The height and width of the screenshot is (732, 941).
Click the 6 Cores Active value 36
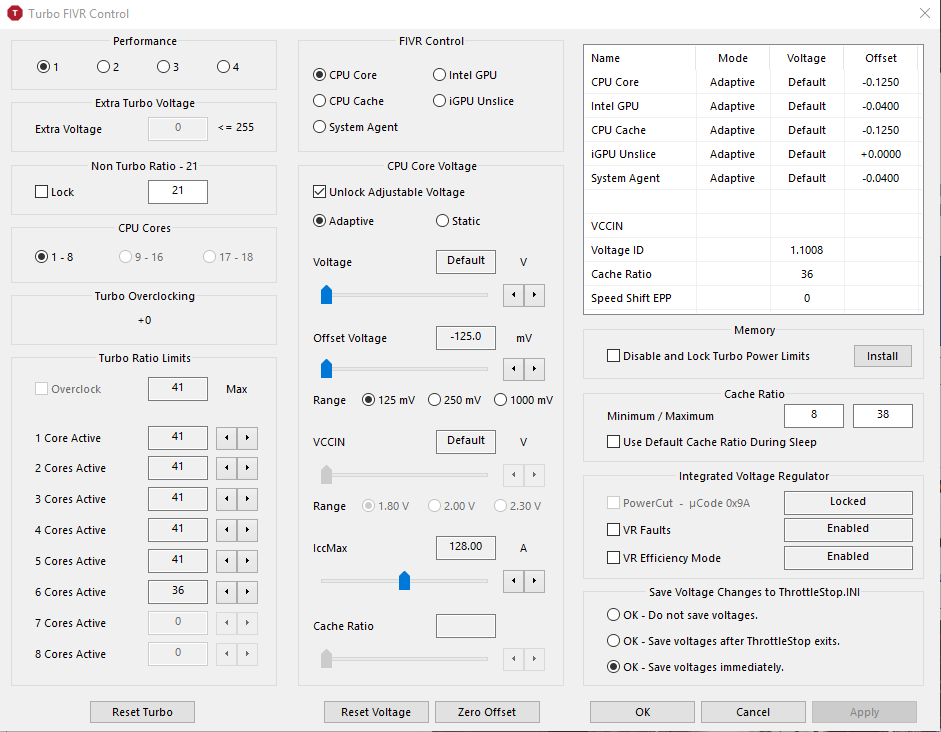pyautogui.click(x=178, y=592)
